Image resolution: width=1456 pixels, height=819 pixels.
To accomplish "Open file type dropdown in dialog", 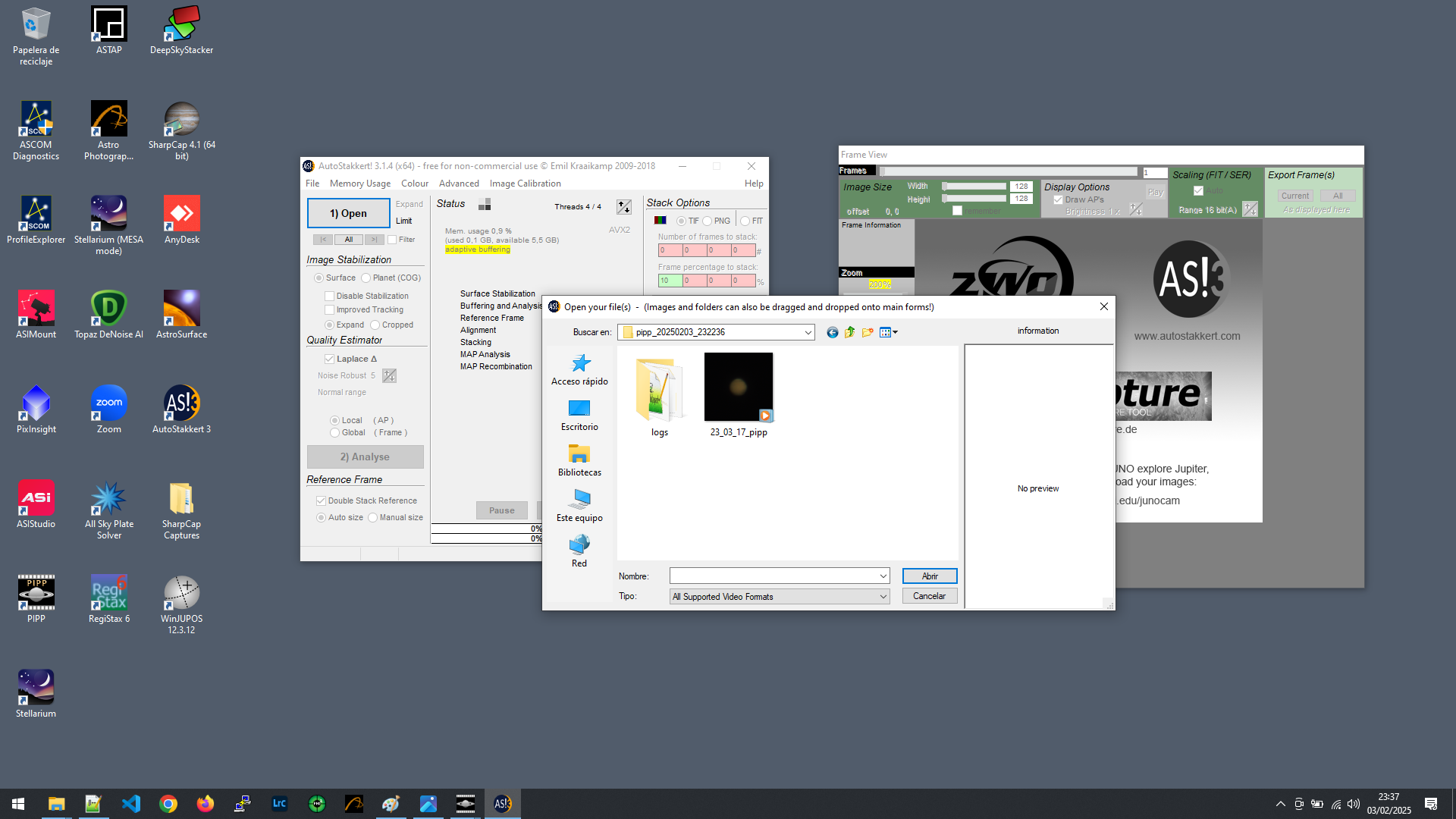I will tap(779, 596).
